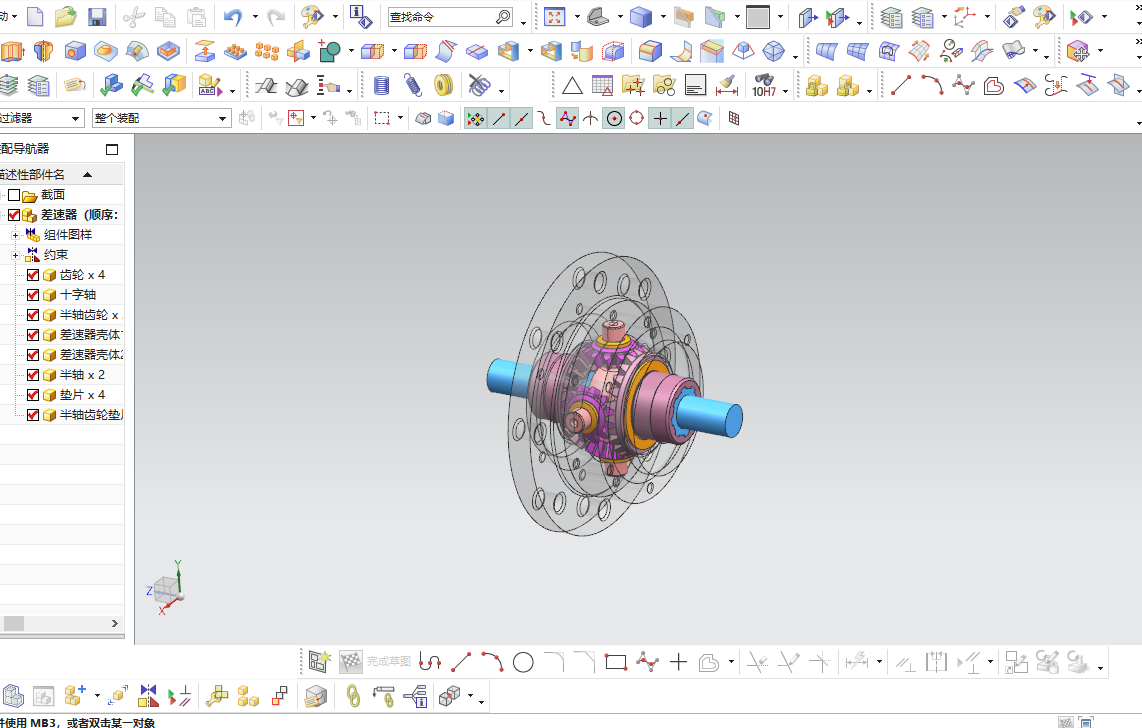
Task: Toggle the Arc Center snap option
Action: click(x=615, y=118)
